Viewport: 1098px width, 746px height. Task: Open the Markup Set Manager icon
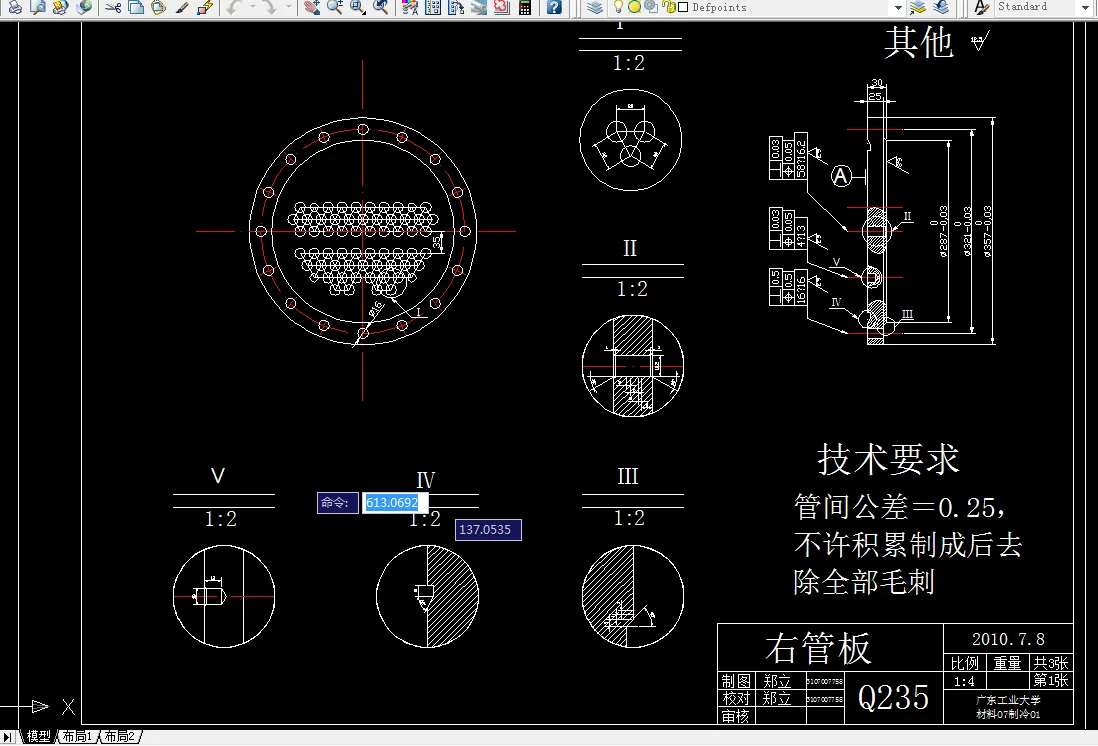click(501, 8)
